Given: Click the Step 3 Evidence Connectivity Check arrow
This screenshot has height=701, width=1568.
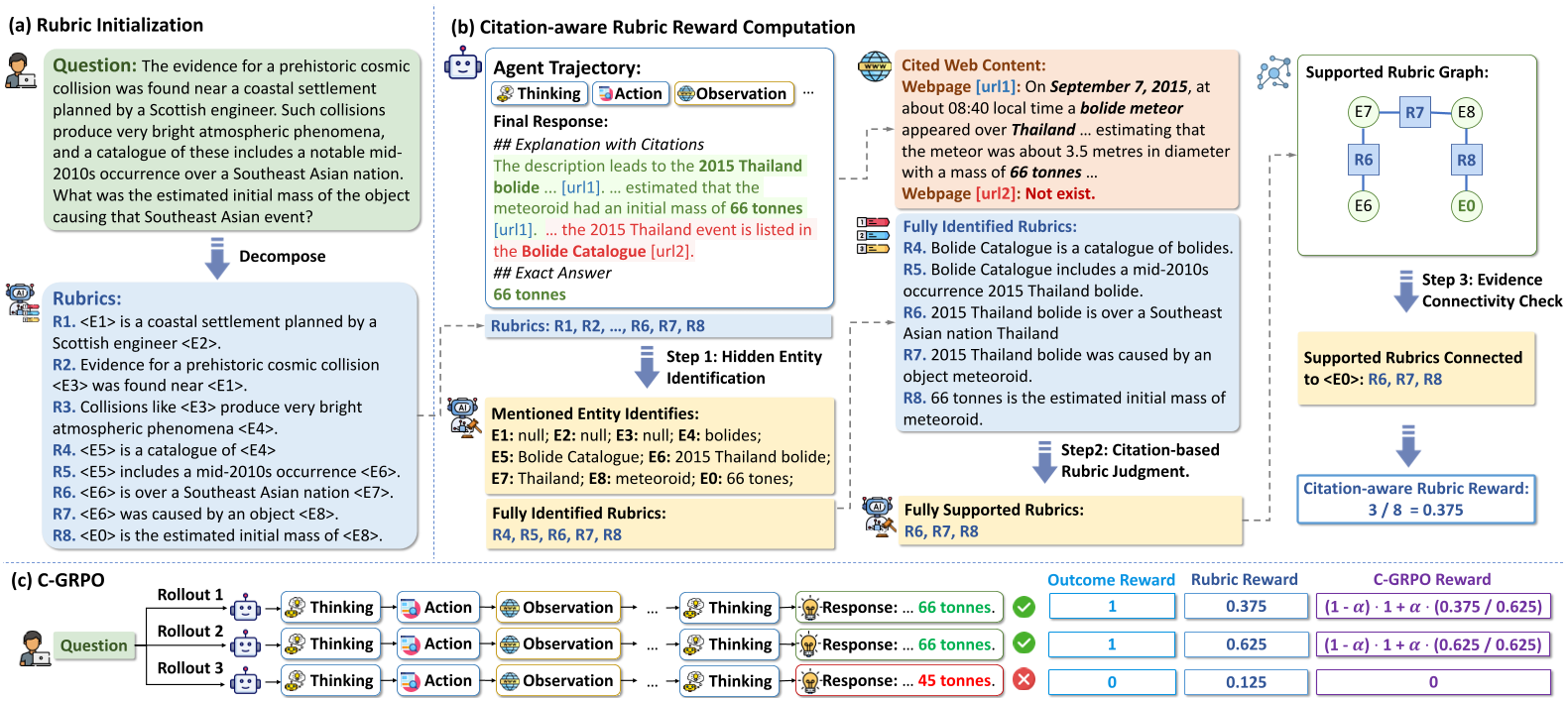Looking at the screenshot, I should [x=1404, y=291].
